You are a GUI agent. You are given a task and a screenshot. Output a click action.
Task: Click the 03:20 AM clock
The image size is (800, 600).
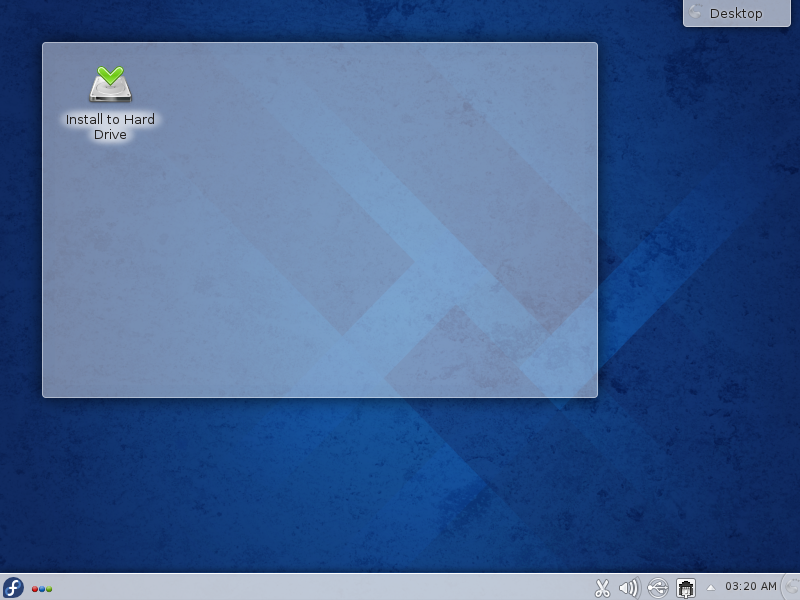(x=750, y=587)
